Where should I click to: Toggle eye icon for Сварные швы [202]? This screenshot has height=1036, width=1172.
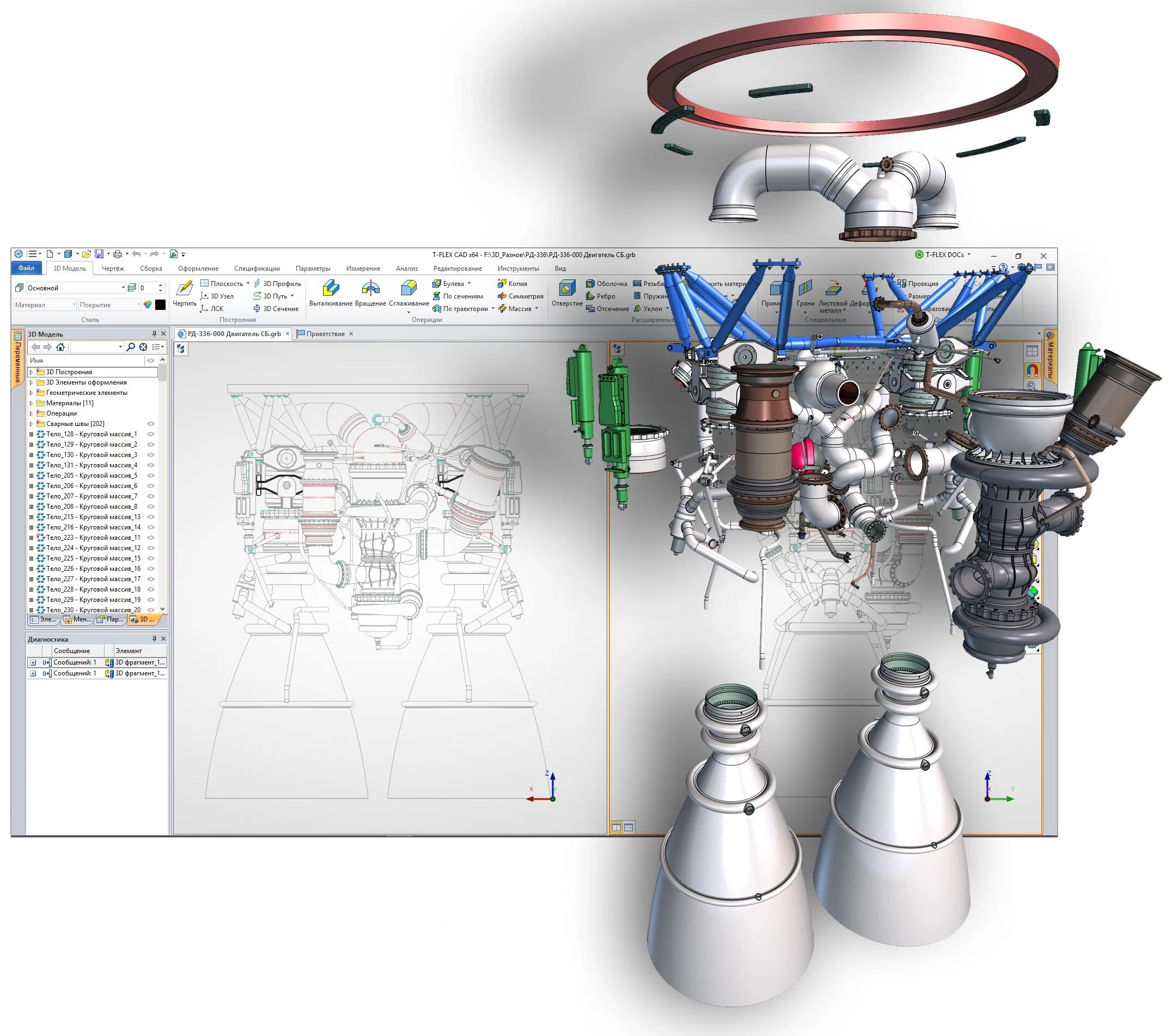click(x=151, y=424)
